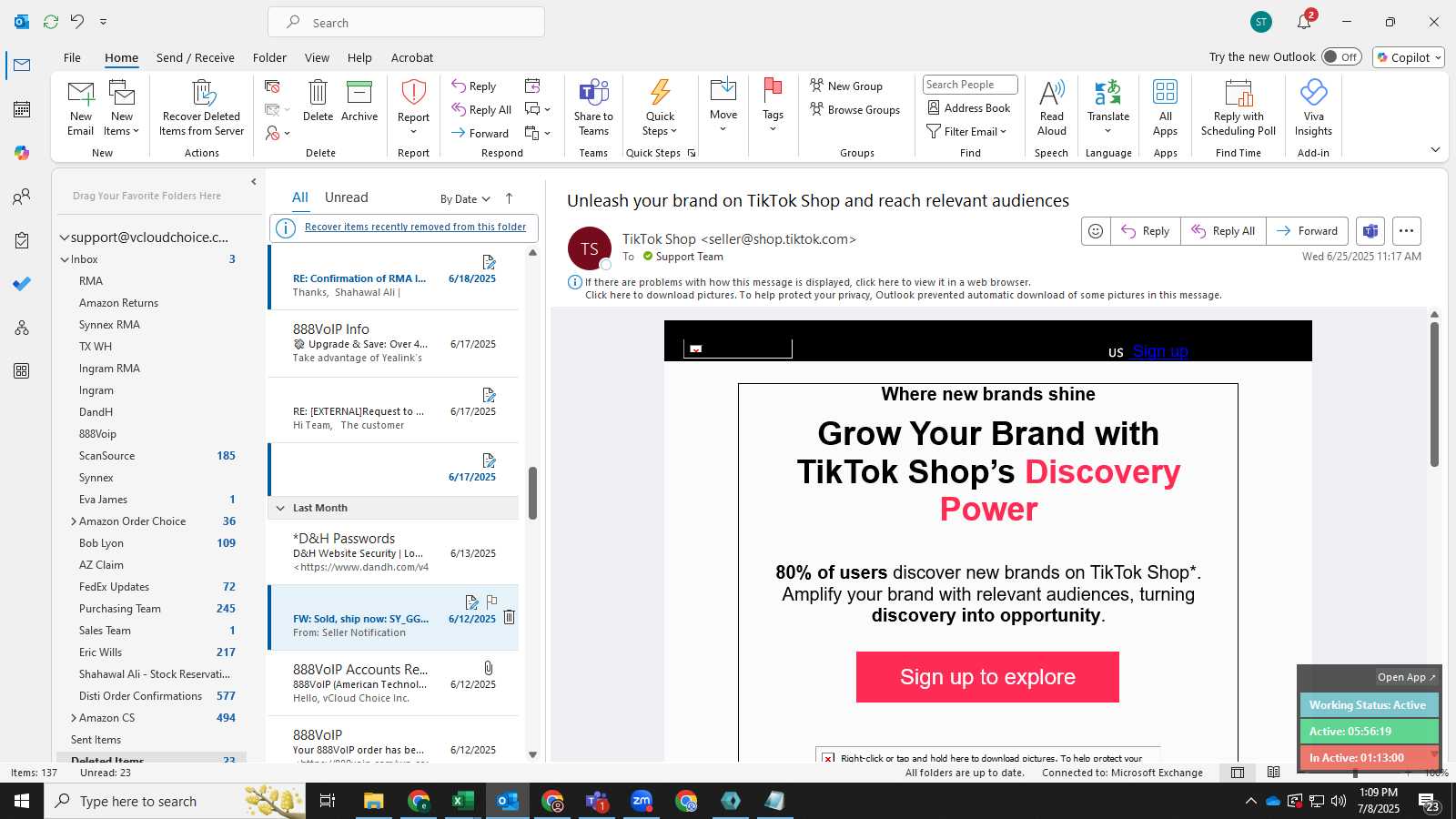Switch to the Folder tab
1456x819 pixels.
(269, 57)
